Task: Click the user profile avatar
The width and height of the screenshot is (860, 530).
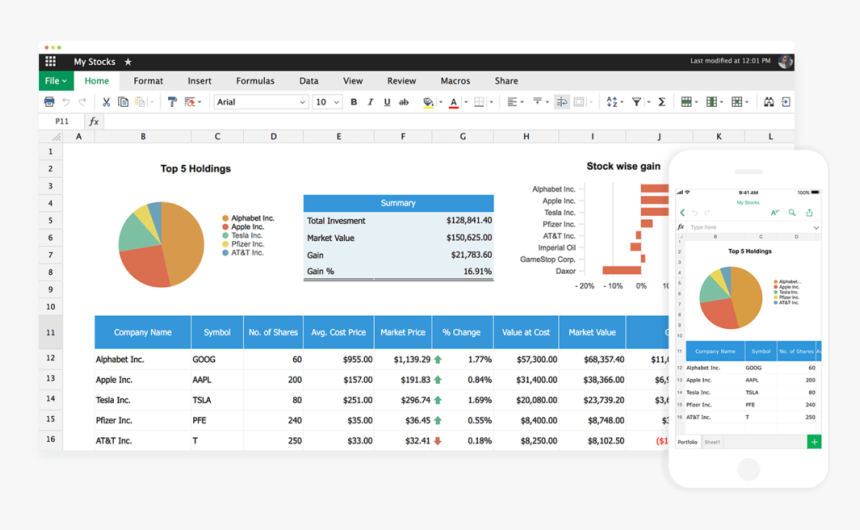Action: 785,61
